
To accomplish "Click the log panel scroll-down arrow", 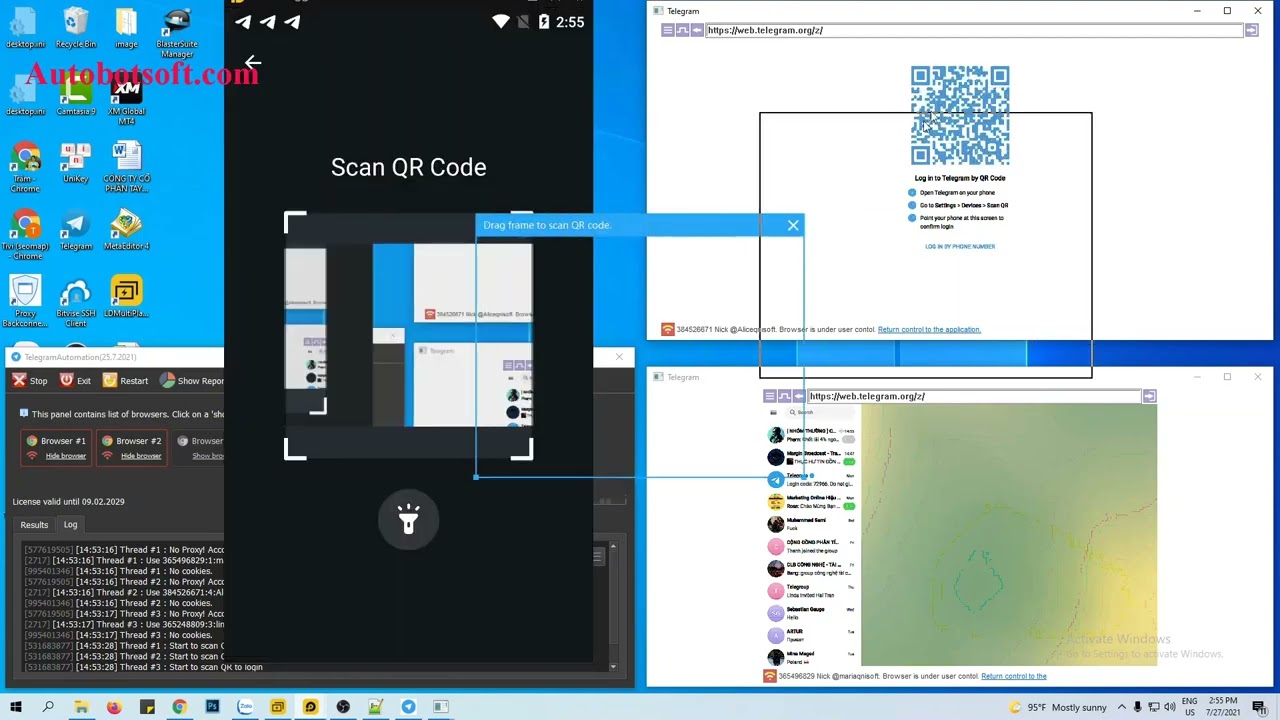I will [613, 666].
